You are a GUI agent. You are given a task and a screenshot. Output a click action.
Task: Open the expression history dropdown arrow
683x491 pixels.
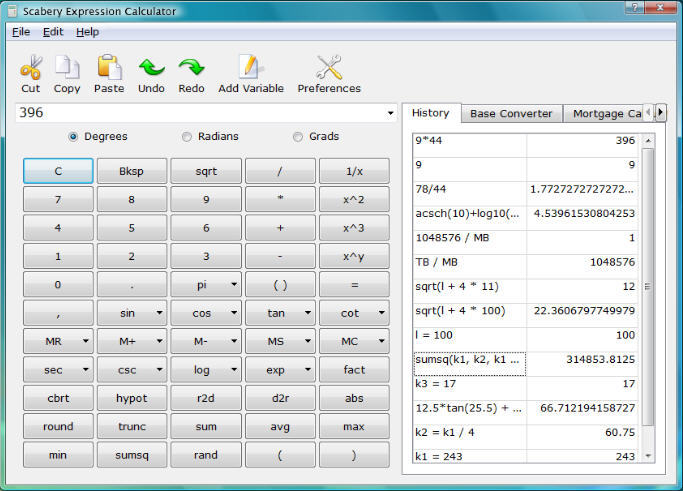[390, 113]
